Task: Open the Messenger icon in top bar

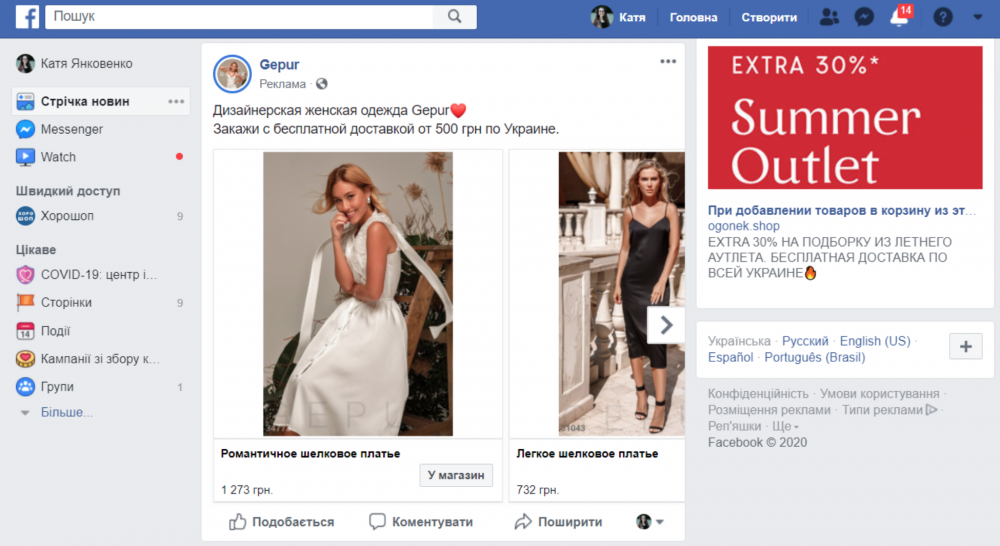Action: [864, 17]
